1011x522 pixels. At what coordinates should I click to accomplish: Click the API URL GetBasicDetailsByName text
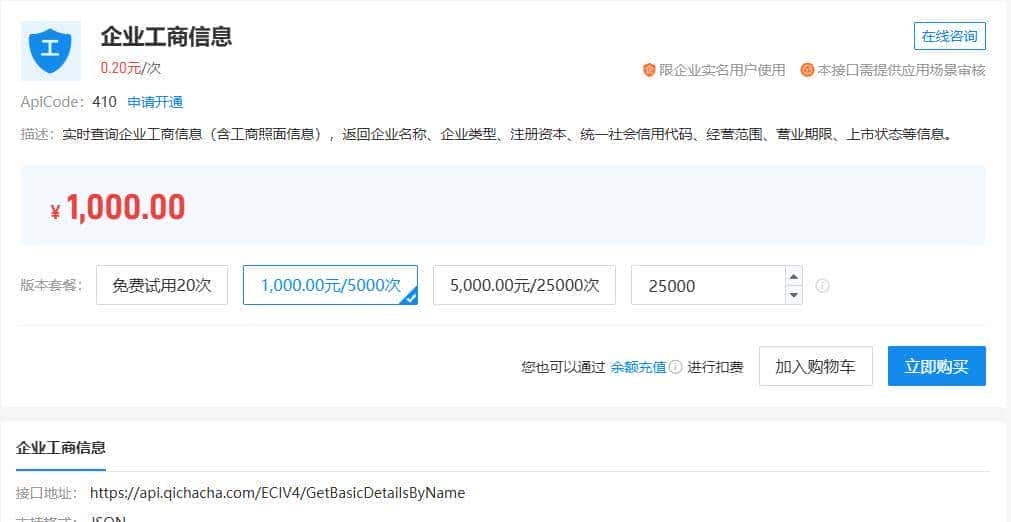[x=277, y=493]
